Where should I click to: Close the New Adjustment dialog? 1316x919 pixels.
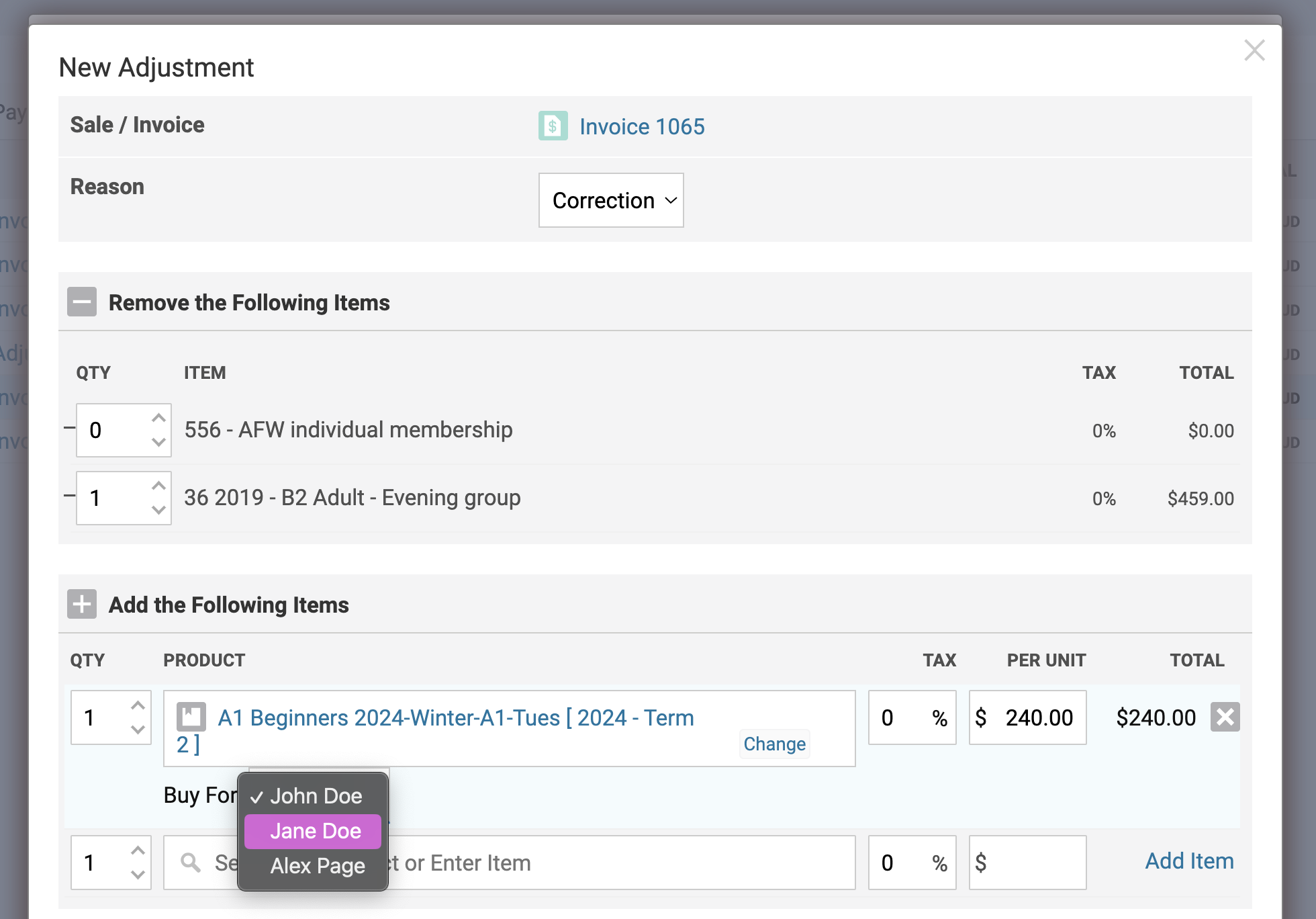coord(1254,50)
